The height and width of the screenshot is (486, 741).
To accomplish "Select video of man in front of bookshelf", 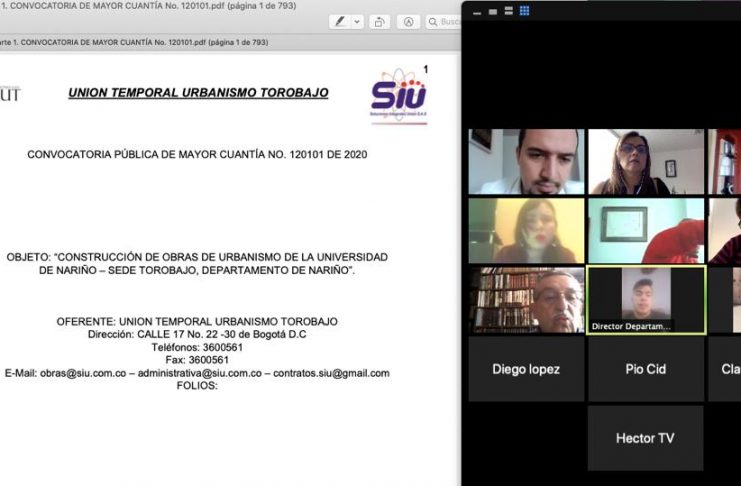I will click(x=526, y=300).
